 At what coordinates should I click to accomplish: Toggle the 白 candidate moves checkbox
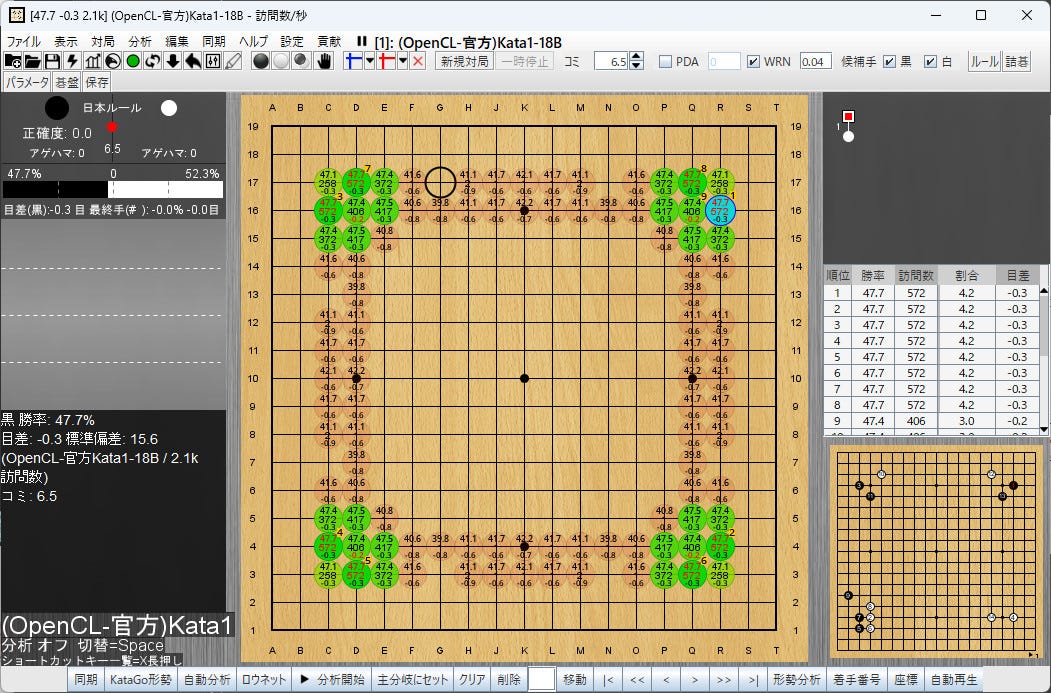coord(930,62)
